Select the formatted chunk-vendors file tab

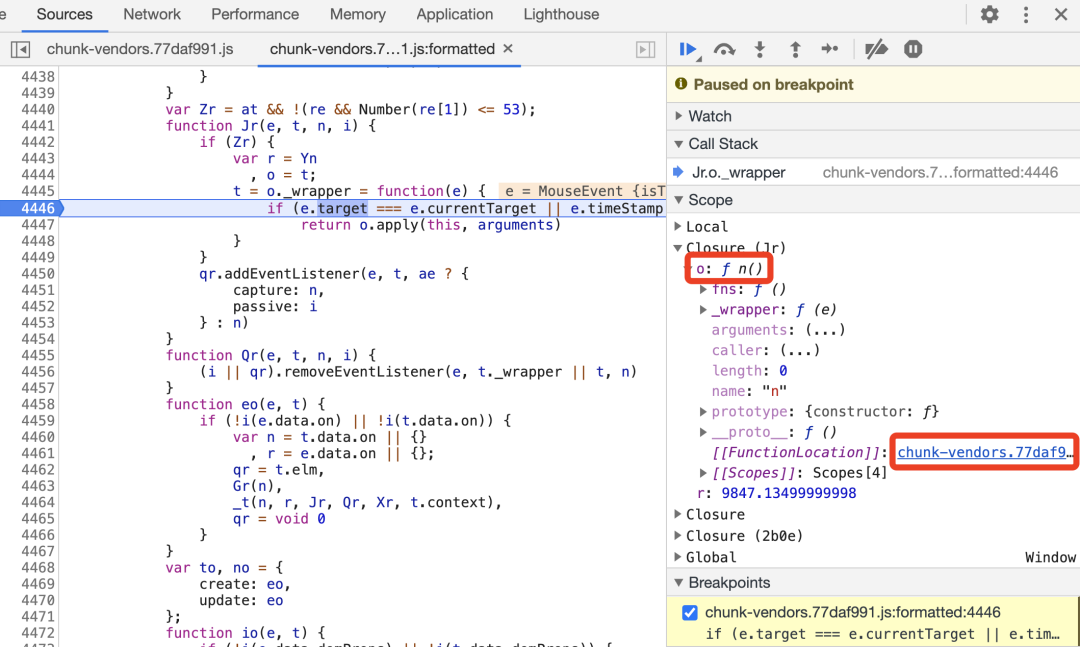pyautogui.click(x=382, y=49)
